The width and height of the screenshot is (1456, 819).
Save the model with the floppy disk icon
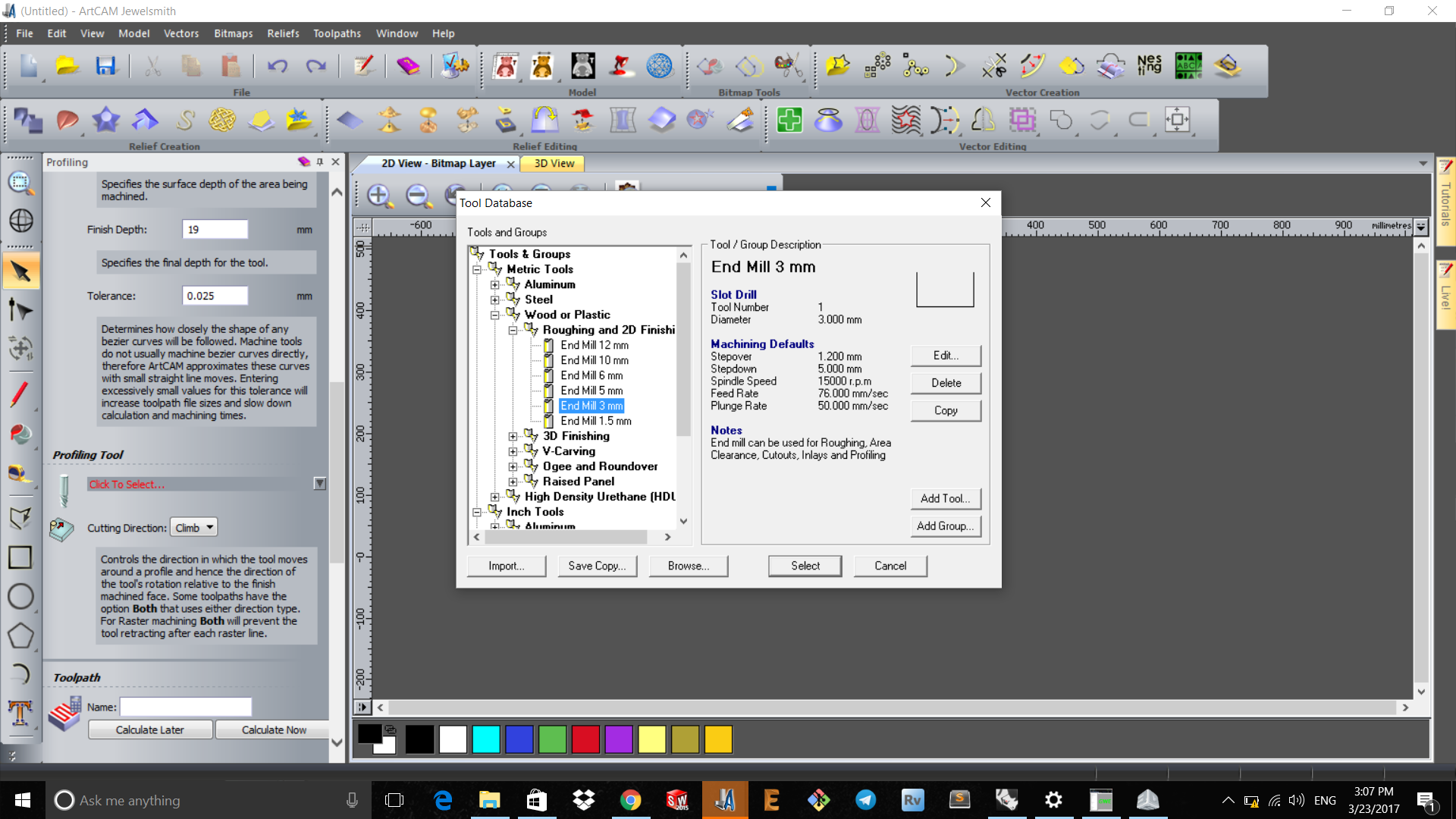click(105, 67)
